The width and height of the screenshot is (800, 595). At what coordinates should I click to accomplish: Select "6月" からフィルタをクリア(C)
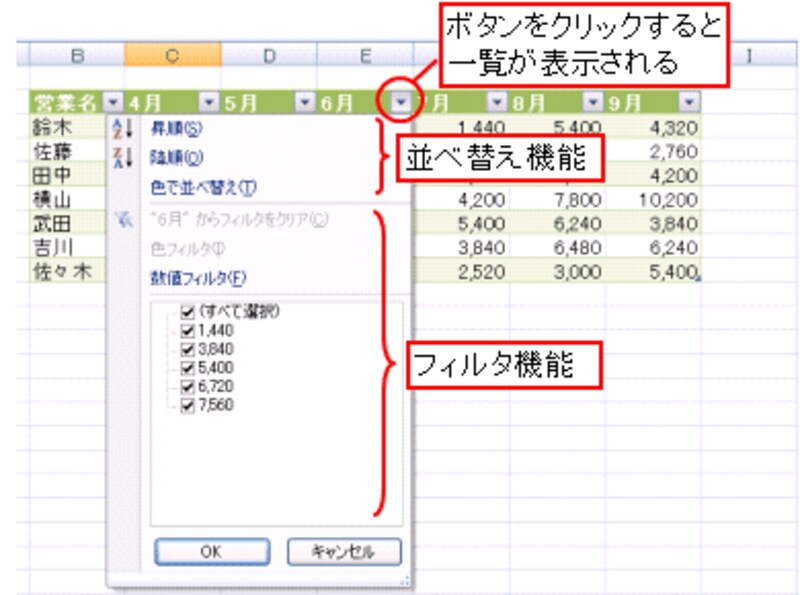click(x=239, y=220)
